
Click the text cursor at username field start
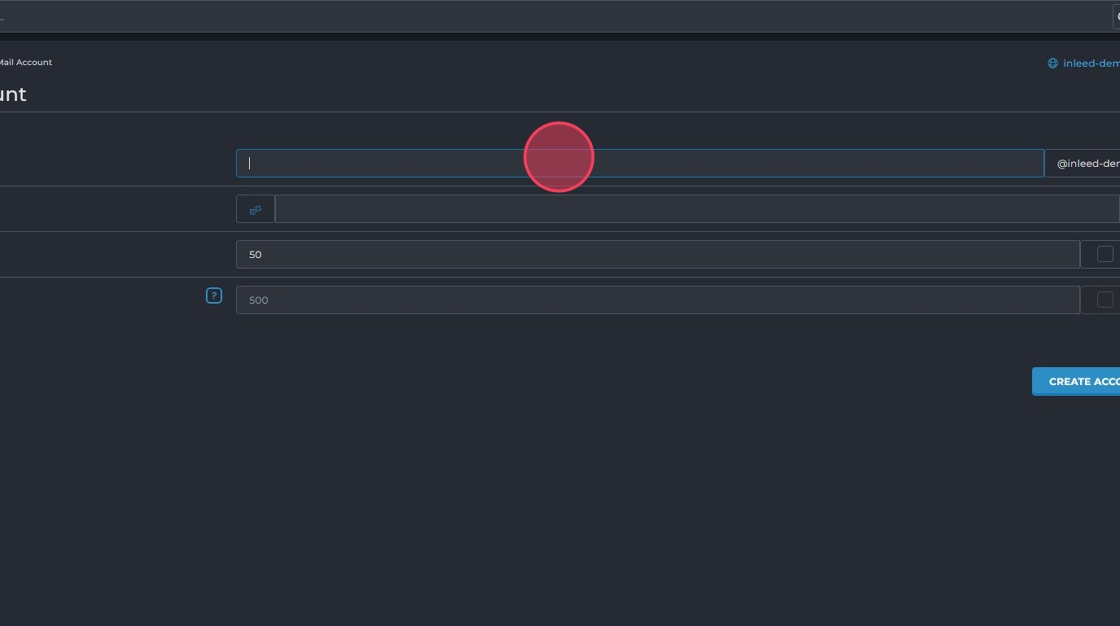250,163
